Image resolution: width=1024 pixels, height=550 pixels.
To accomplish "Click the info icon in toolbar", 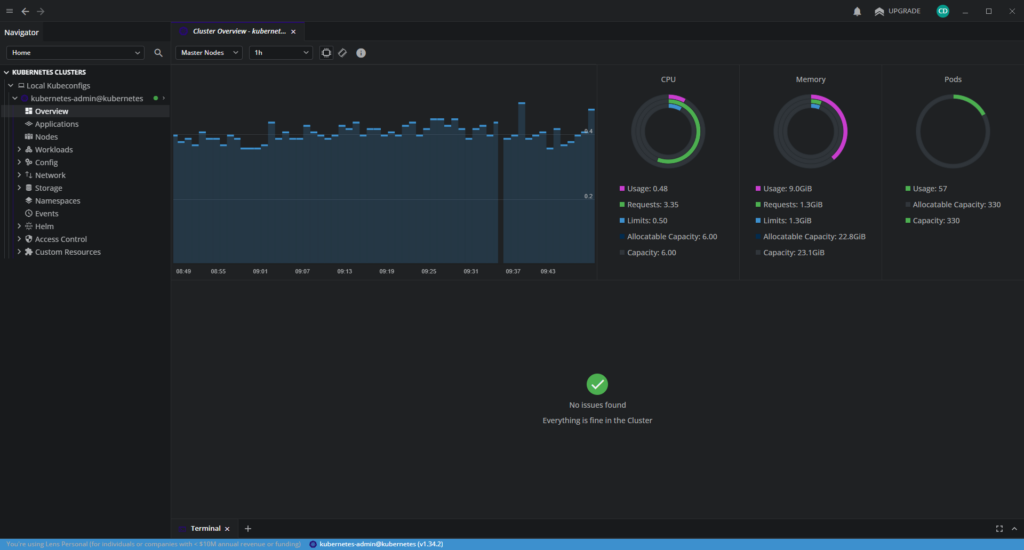I will 361,52.
